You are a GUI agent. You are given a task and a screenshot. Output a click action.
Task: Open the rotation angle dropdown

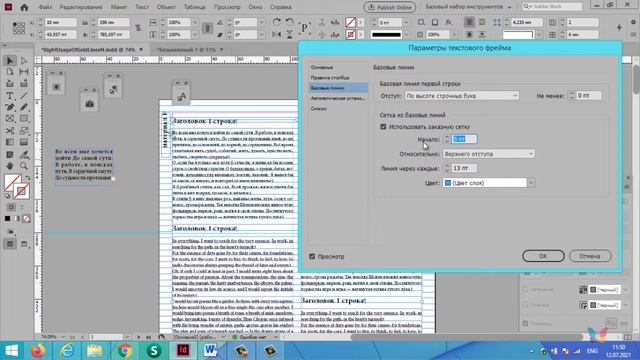(x=262, y=22)
